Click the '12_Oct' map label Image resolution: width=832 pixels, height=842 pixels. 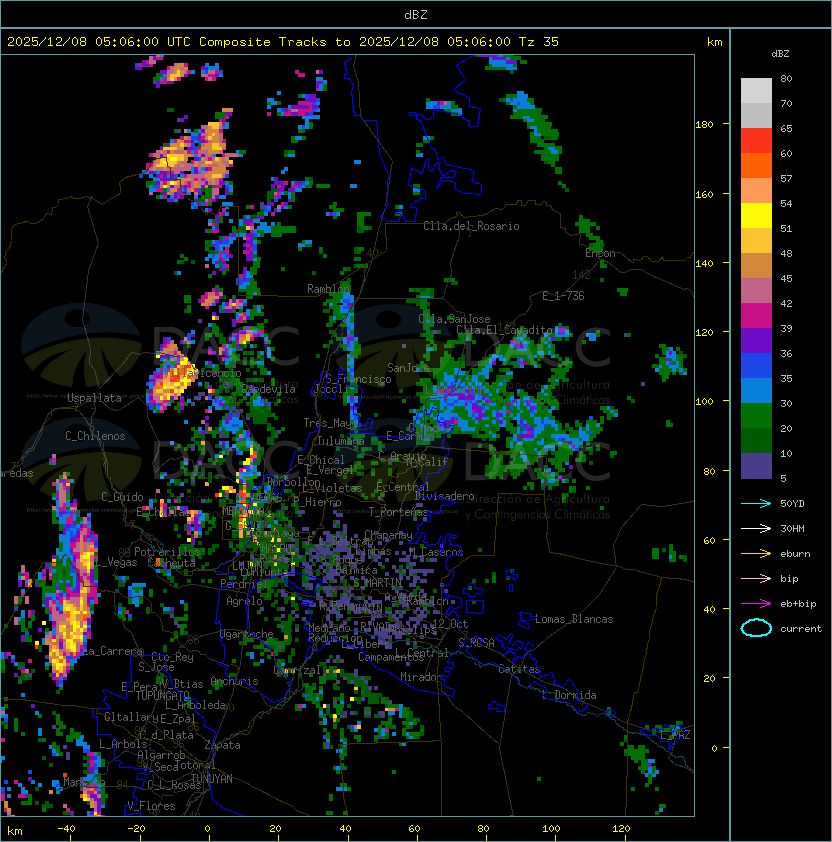450,623
